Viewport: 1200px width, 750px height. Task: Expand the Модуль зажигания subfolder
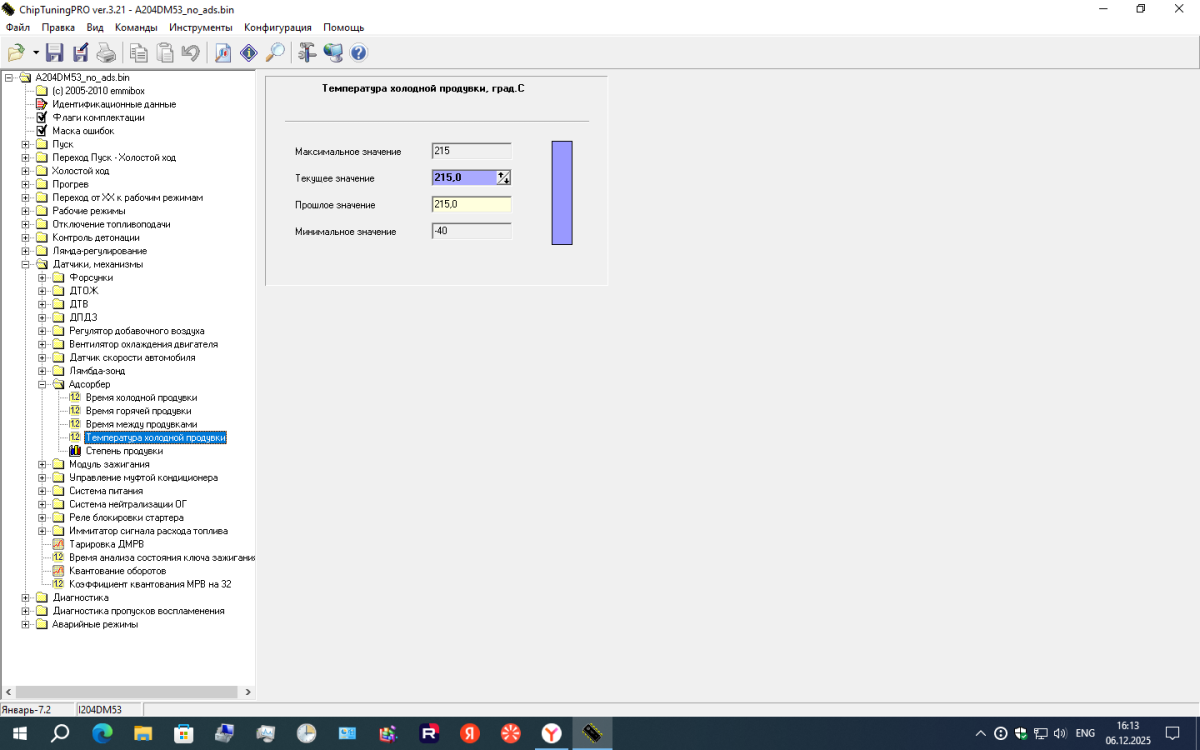click(43, 464)
